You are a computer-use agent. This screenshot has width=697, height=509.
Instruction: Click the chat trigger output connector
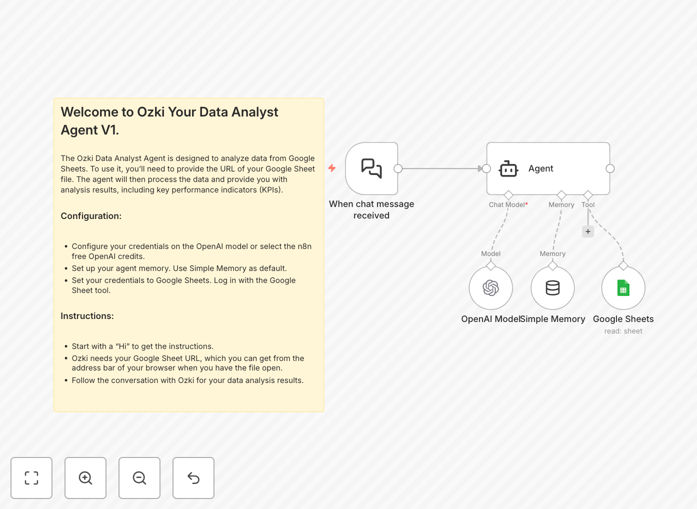[398, 168]
